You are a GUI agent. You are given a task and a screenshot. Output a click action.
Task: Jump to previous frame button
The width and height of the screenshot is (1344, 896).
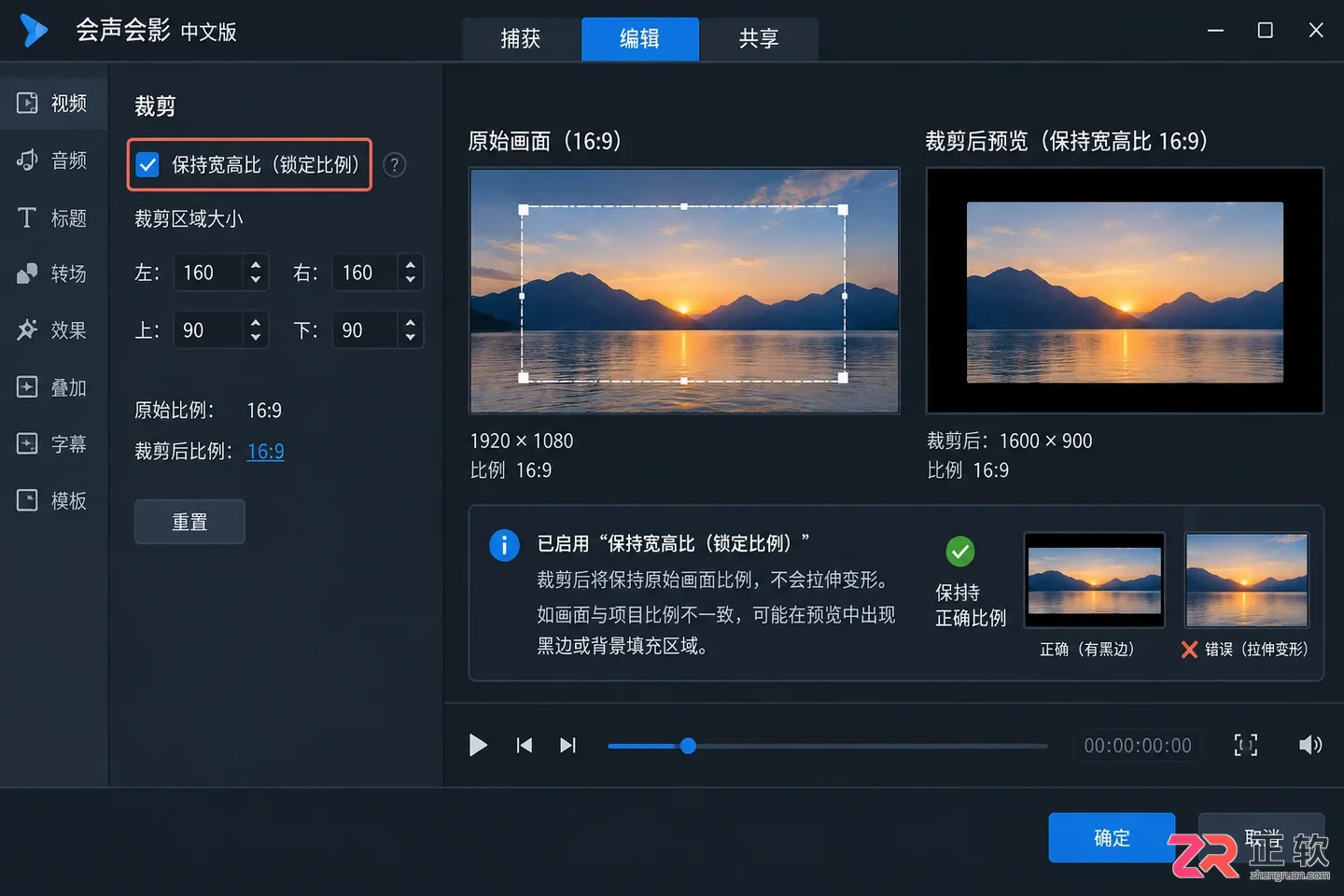click(525, 745)
